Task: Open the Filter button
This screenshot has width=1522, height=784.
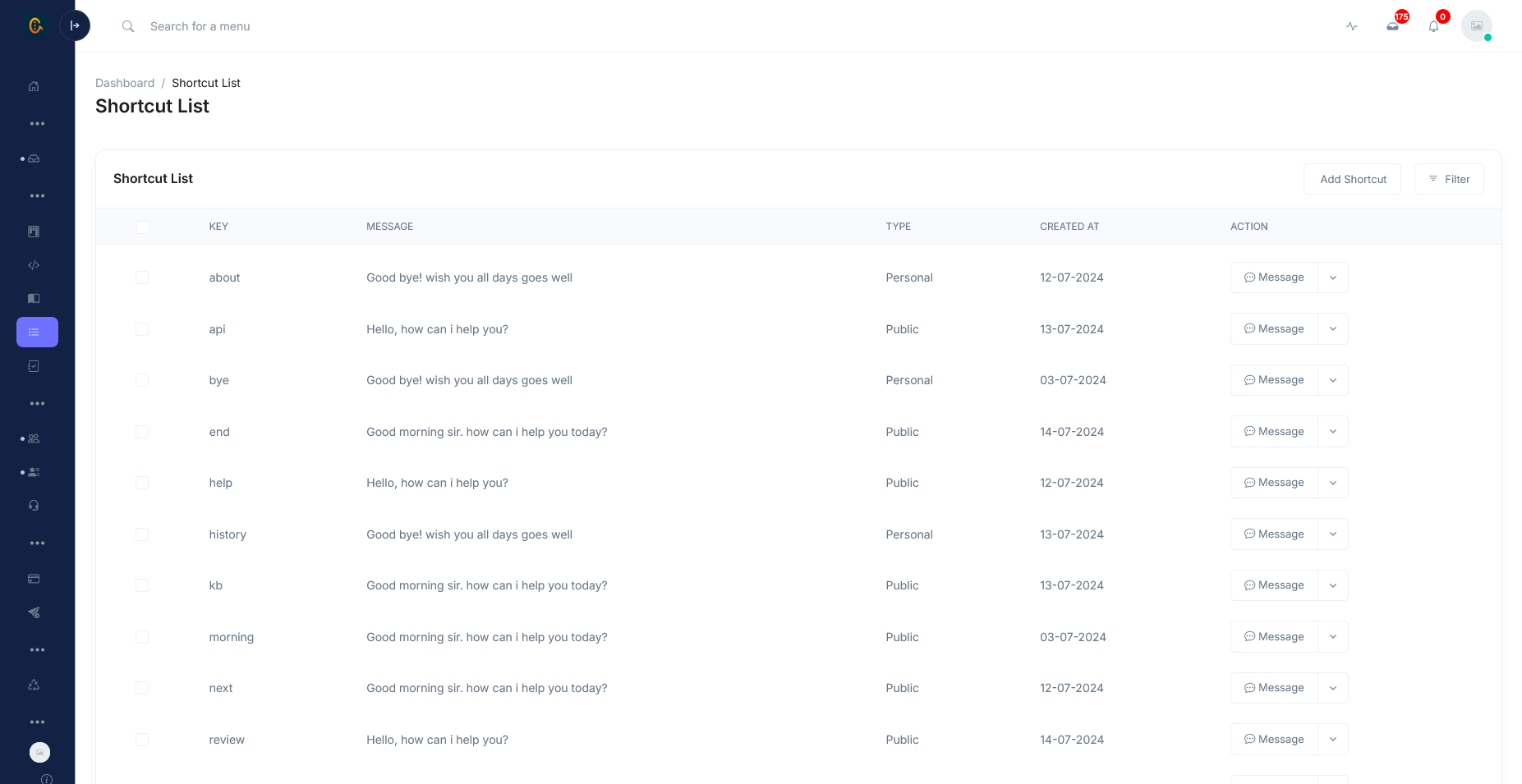Action: coord(1449,179)
